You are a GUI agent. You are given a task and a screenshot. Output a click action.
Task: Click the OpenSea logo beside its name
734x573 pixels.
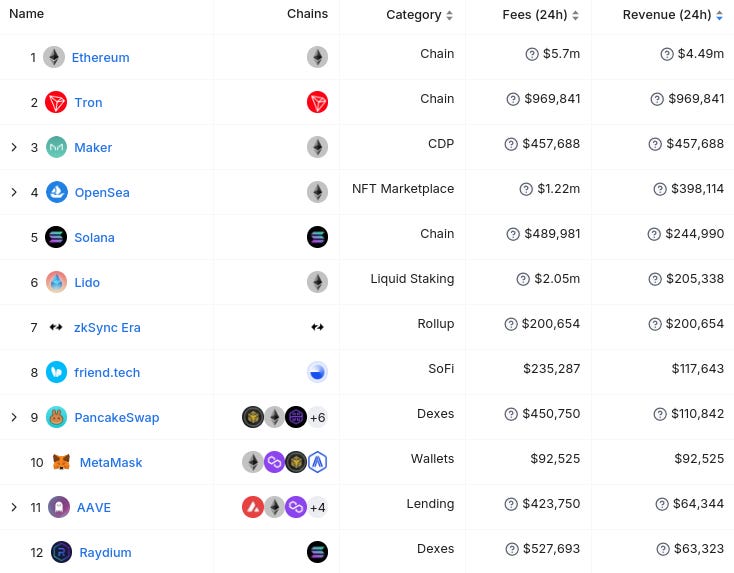point(57,192)
